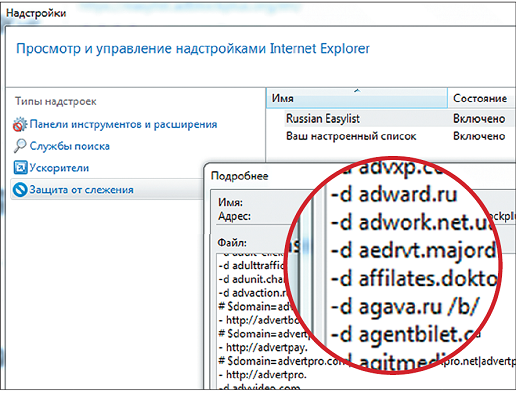This screenshot has height=393, width=516.
Task: Open Панели инструментов и расширения category
Action: tap(123, 124)
